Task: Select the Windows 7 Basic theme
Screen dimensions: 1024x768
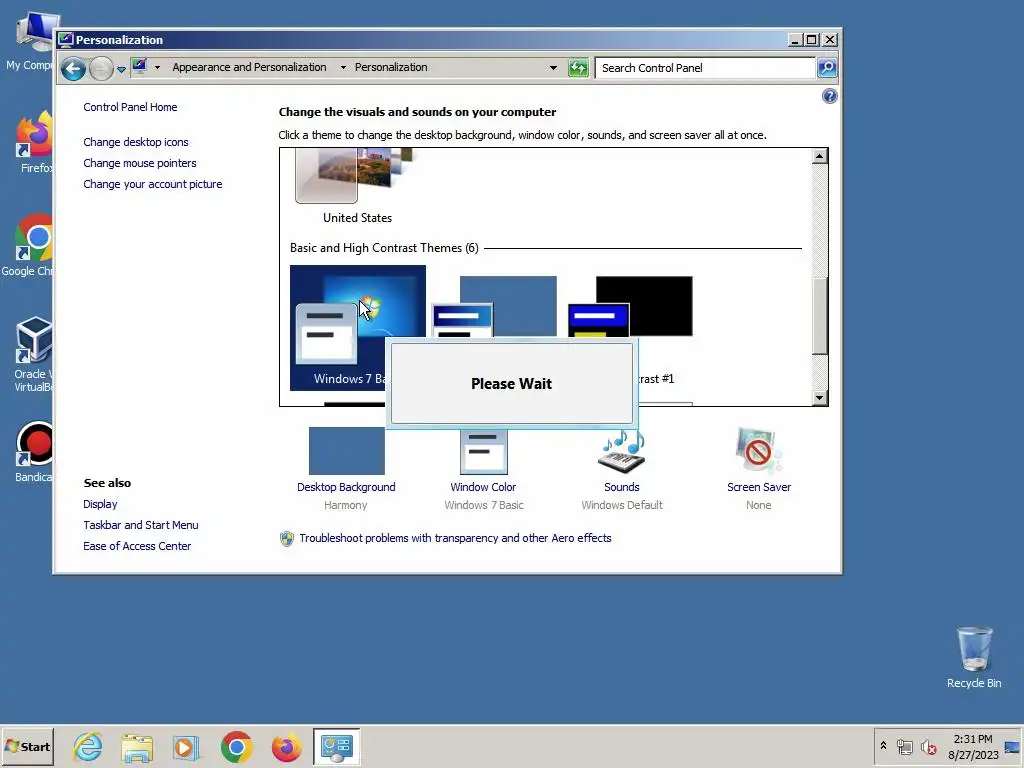Action: click(358, 327)
